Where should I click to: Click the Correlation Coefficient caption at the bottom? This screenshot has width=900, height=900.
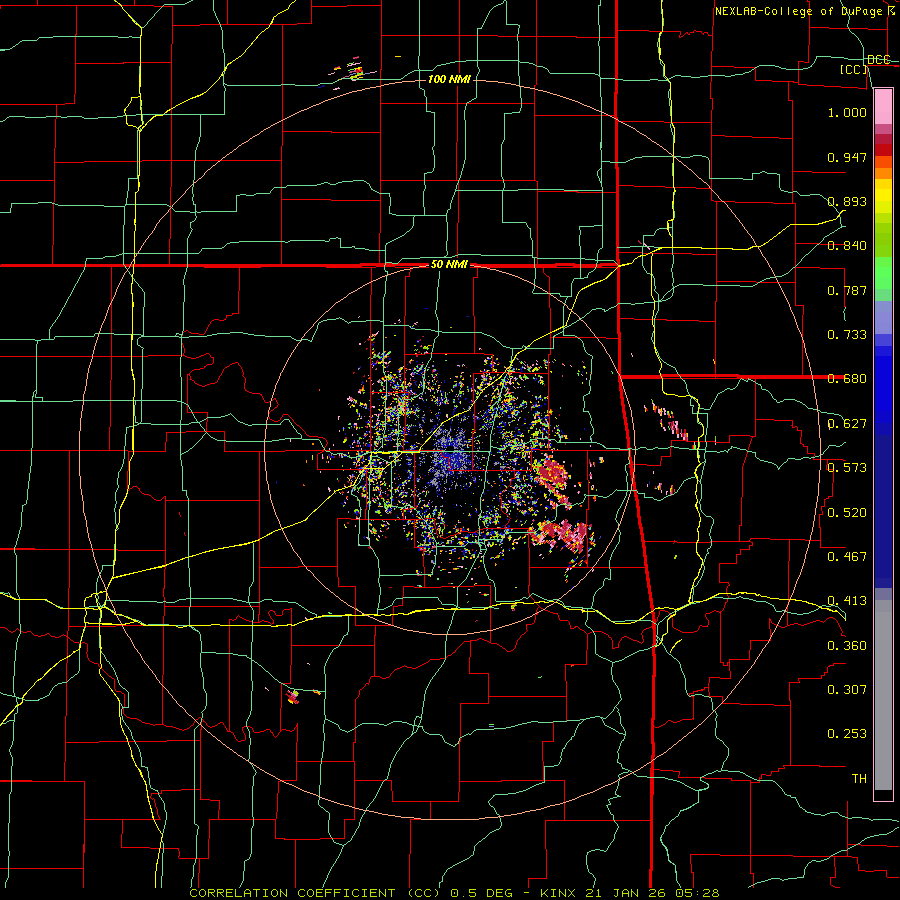(x=315, y=893)
